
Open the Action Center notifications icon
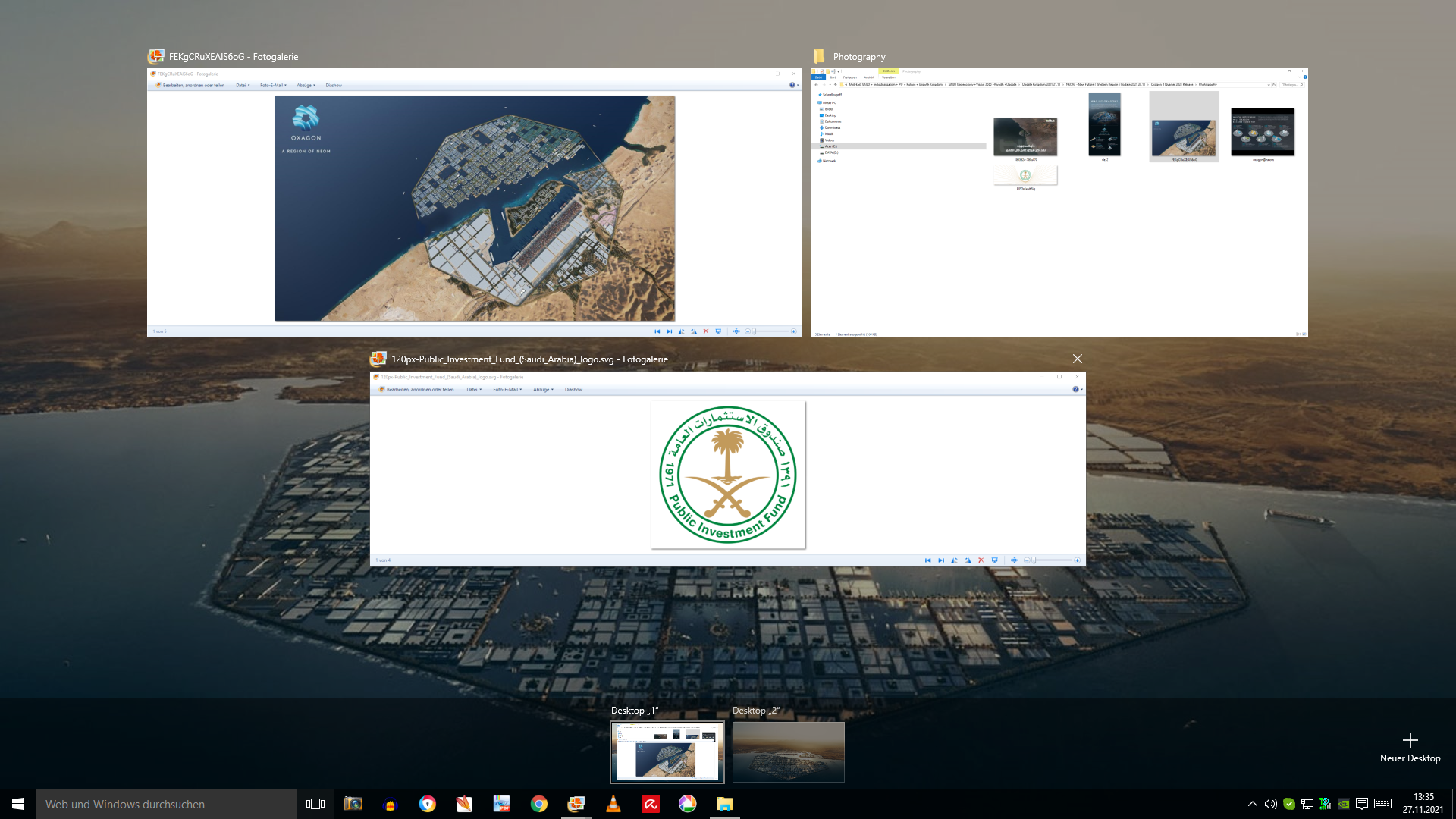1362,804
